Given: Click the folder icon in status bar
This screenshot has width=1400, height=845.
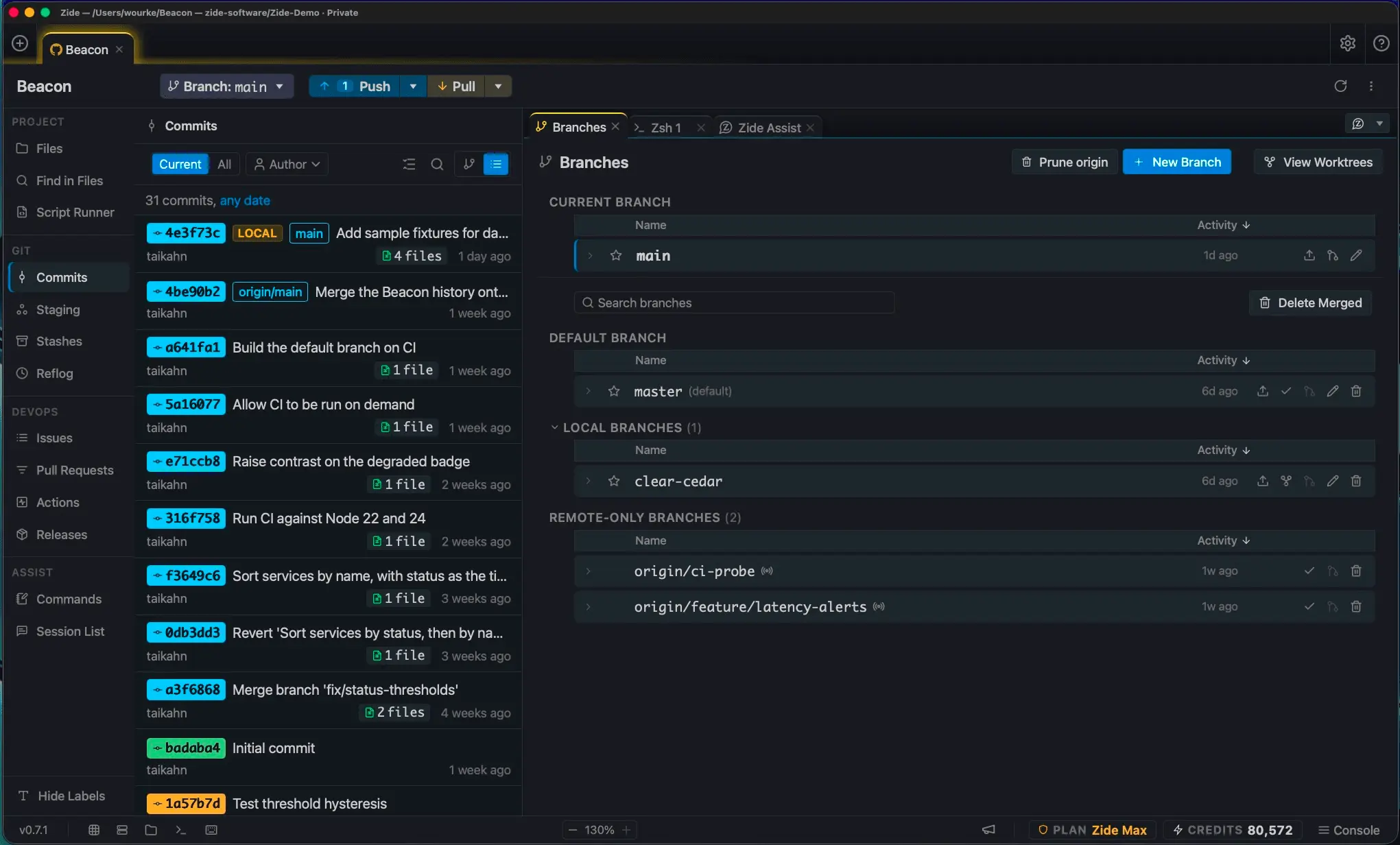Looking at the screenshot, I should coord(151,830).
